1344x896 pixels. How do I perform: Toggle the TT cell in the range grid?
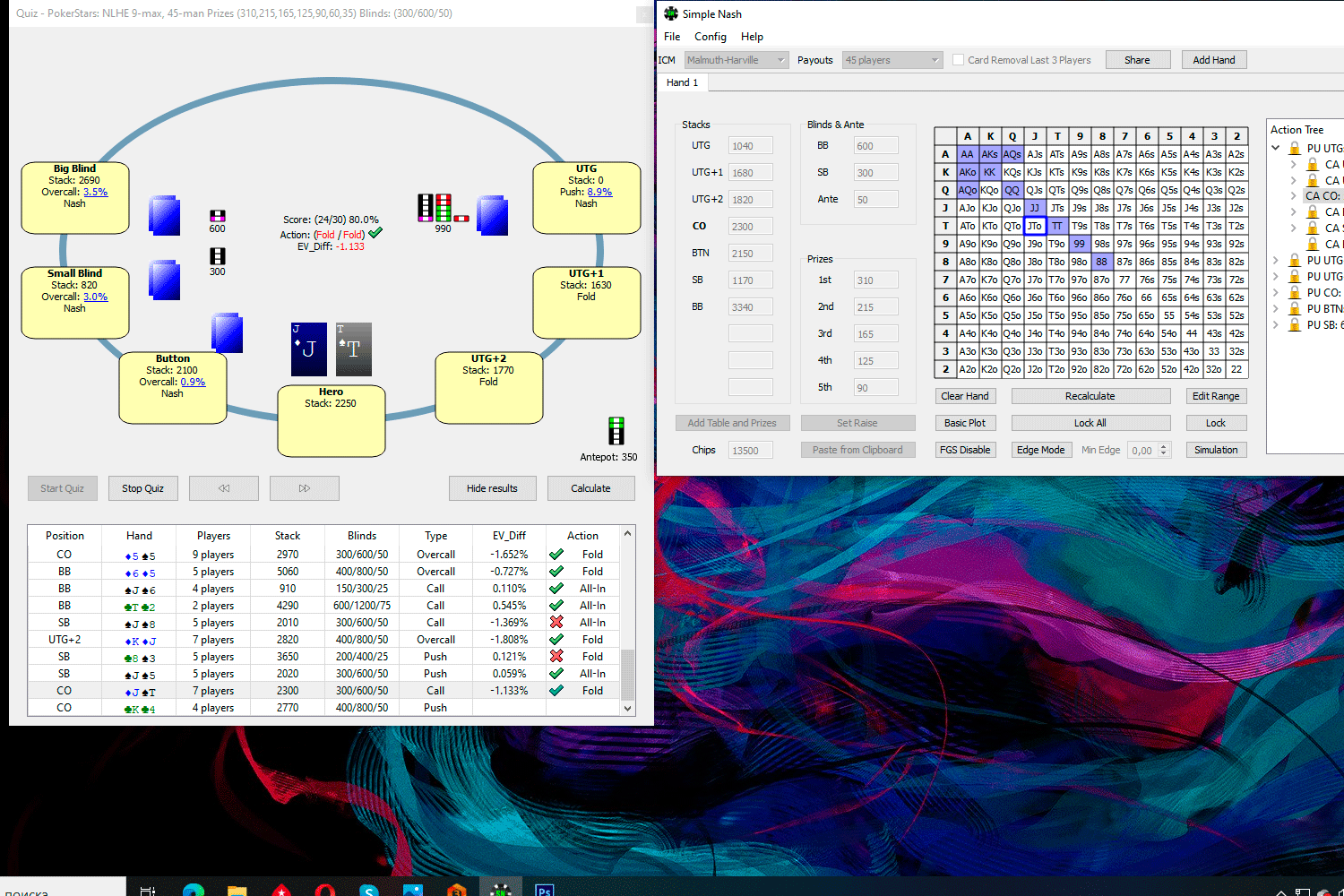[x=1057, y=226]
